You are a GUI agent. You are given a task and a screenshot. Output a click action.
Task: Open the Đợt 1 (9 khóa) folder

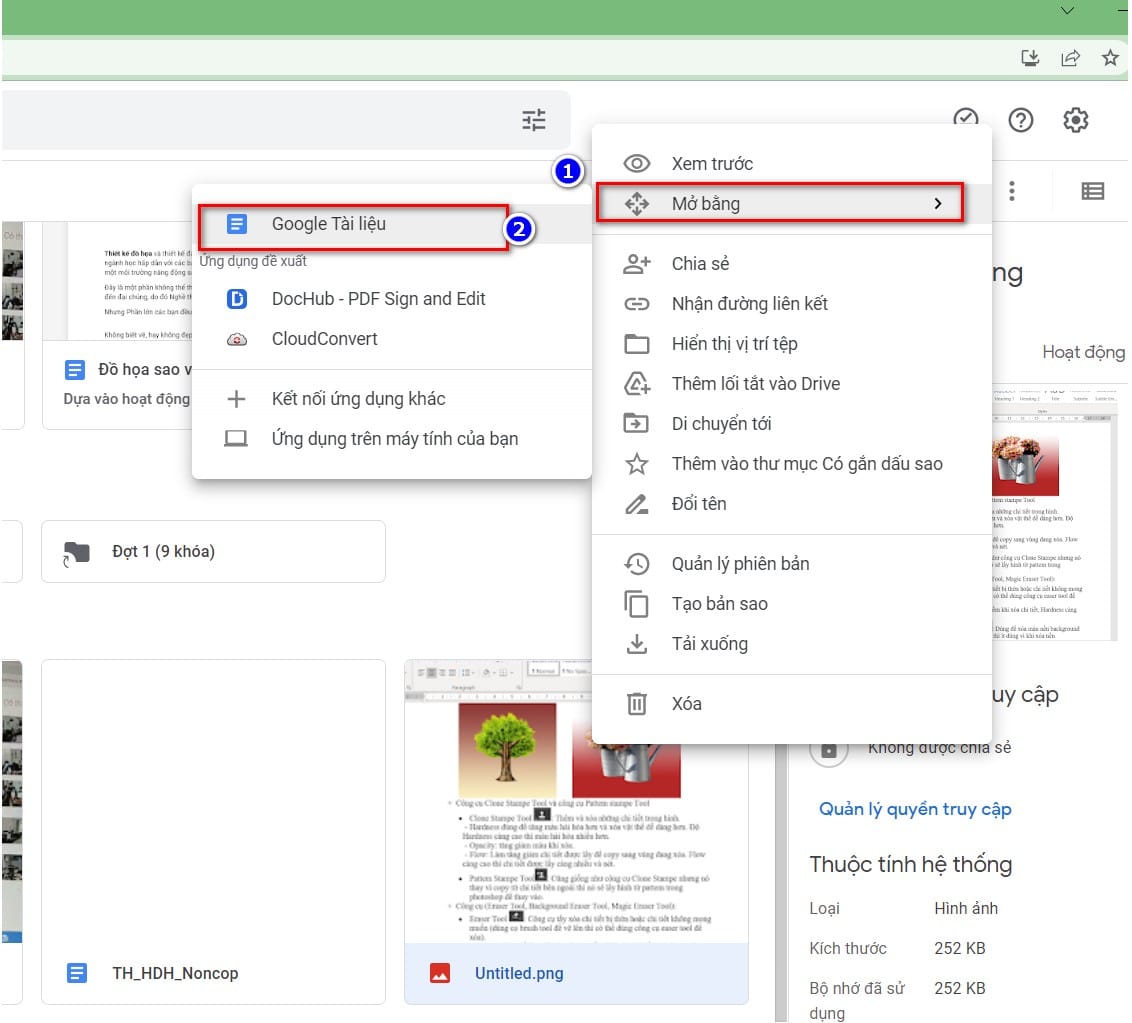point(214,552)
